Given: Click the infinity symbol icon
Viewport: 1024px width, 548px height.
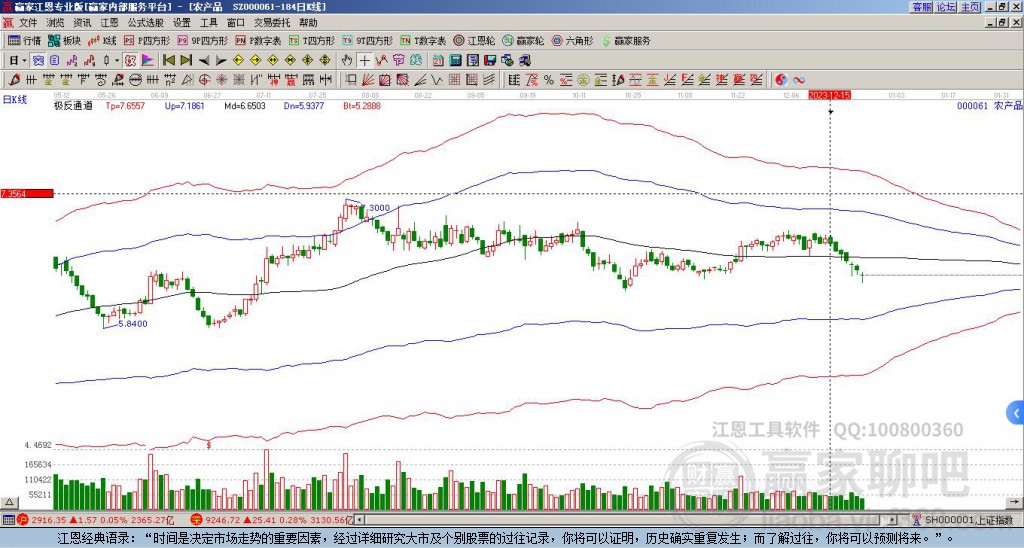Looking at the screenshot, I should pyautogui.click(x=799, y=80).
